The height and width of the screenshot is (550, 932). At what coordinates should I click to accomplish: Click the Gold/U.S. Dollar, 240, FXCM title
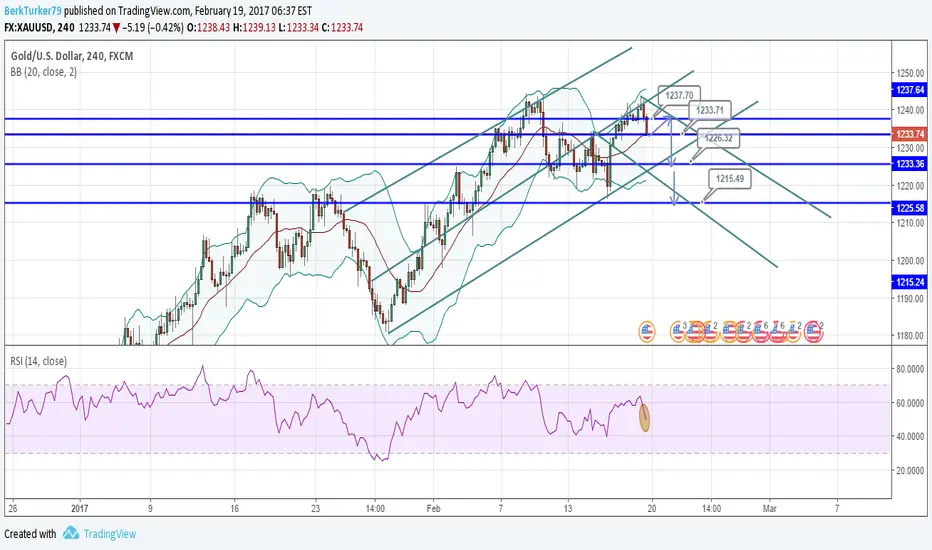coord(72,56)
